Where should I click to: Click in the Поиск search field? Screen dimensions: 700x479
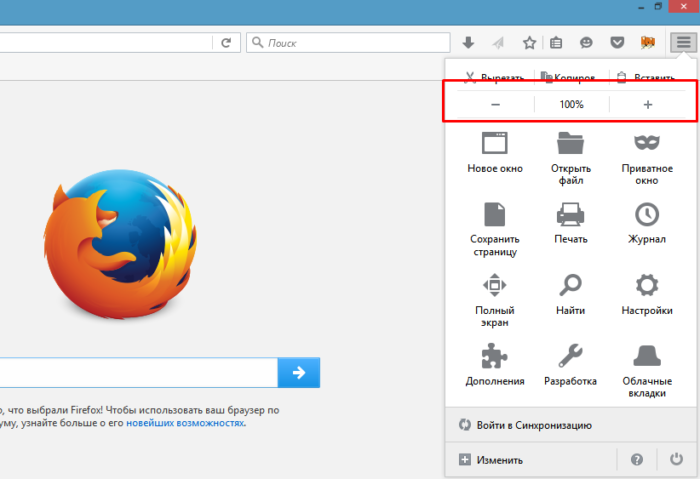[x=348, y=43]
